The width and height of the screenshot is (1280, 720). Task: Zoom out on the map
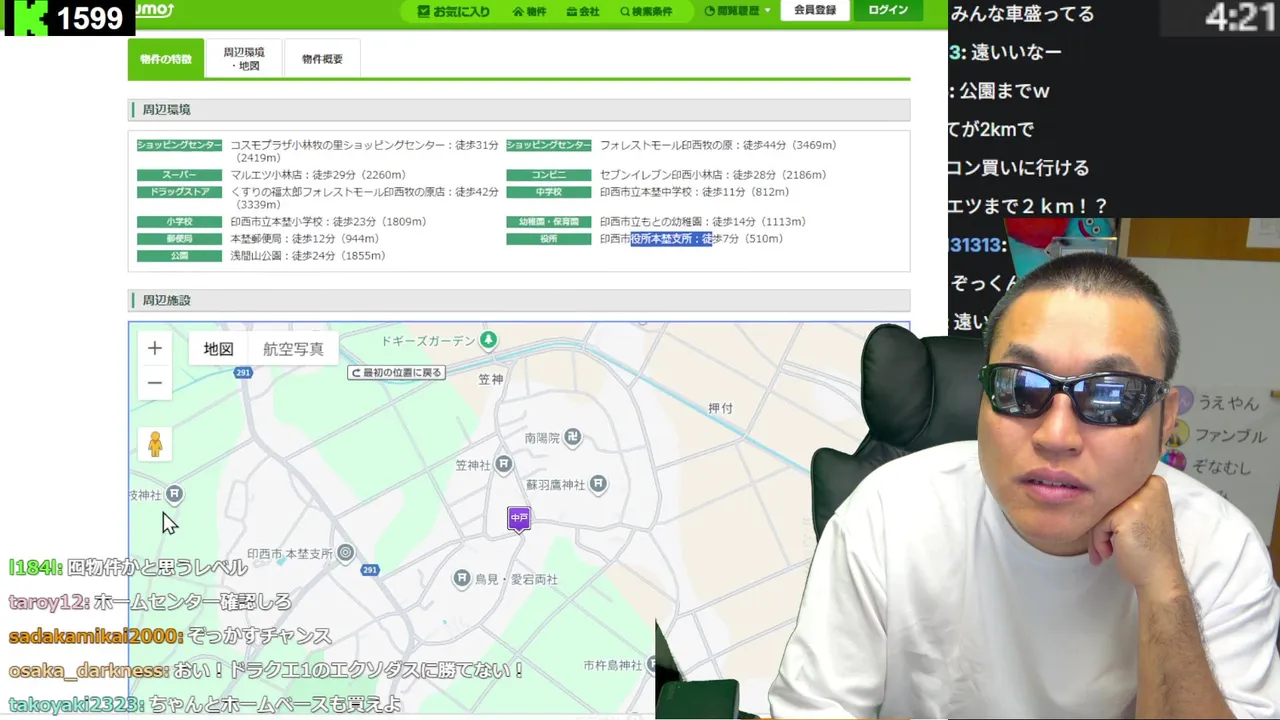154,382
